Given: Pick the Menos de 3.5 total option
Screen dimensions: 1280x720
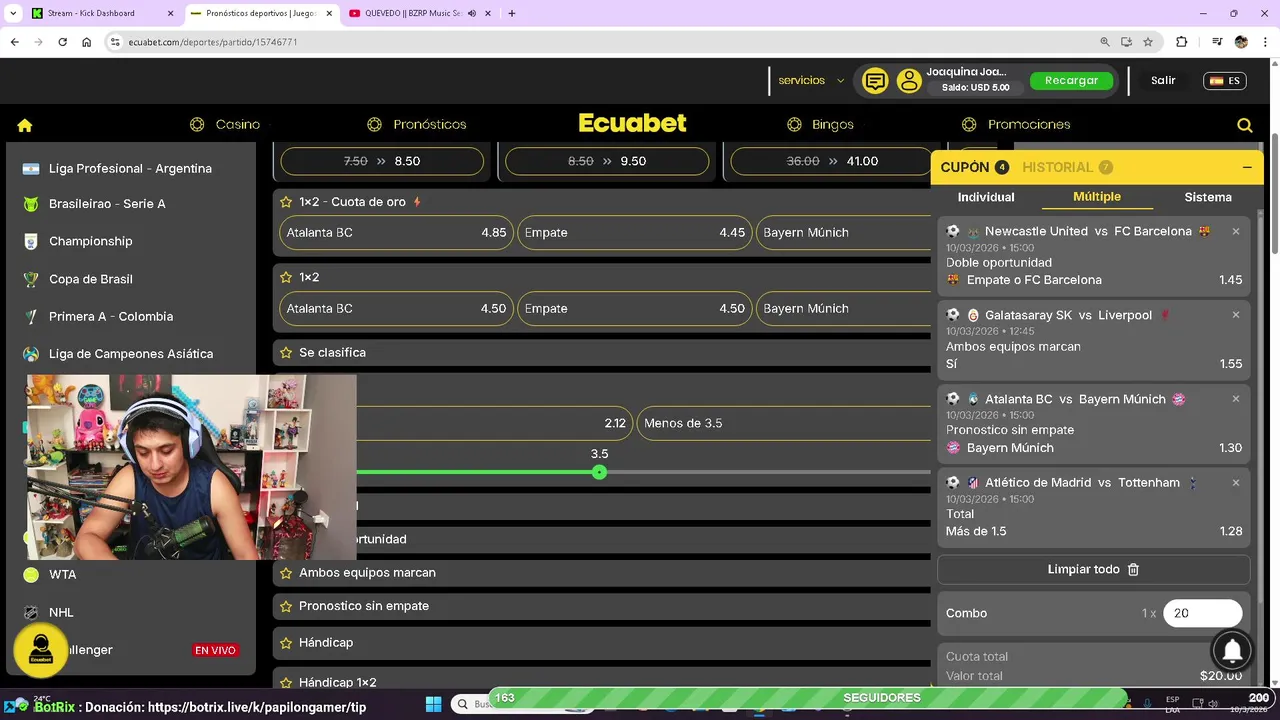Looking at the screenshot, I should click(783, 424).
